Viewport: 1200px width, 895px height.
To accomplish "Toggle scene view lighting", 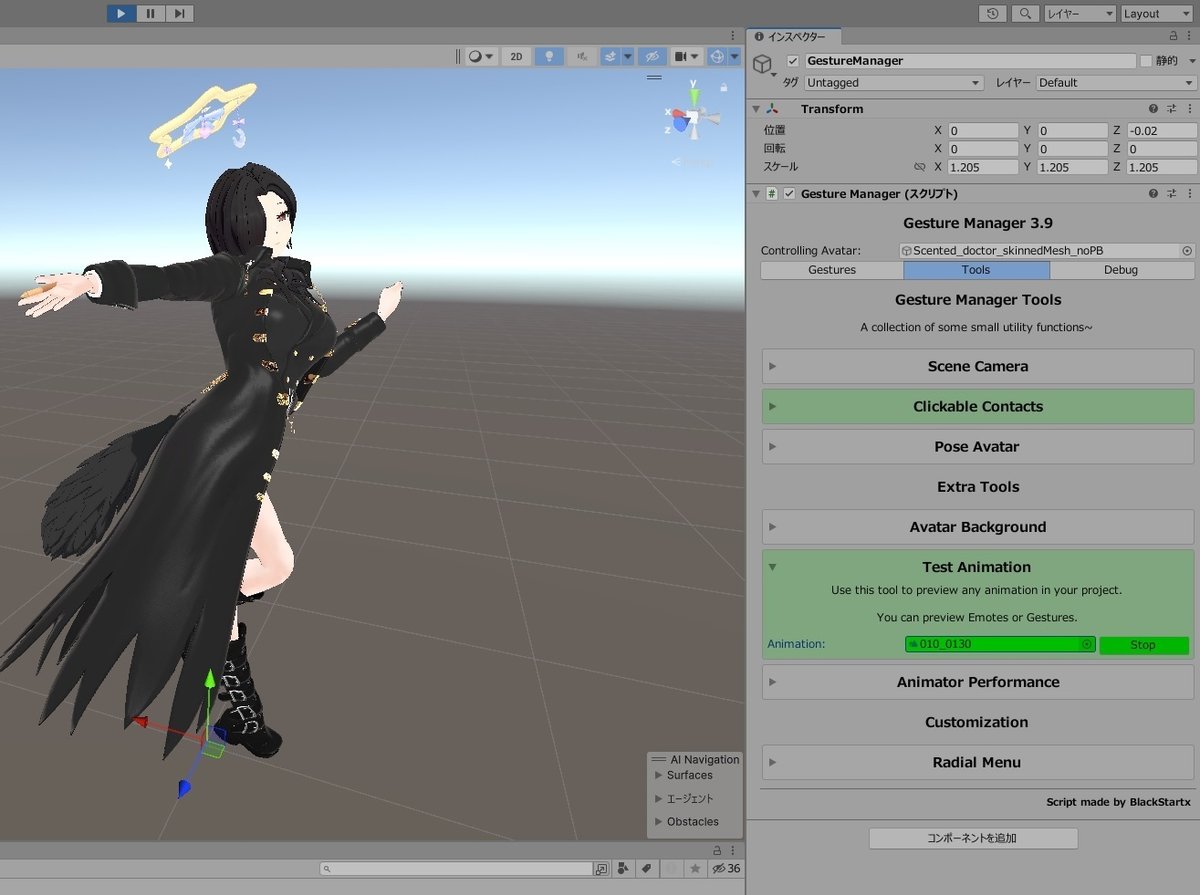I will click(549, 56).
